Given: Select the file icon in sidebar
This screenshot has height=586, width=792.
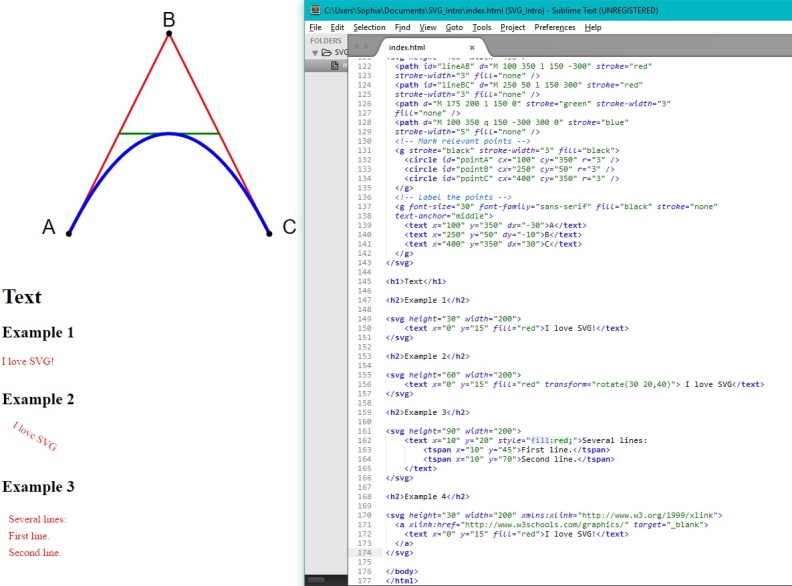Looking at the screenshot, I should pos(334,65).
